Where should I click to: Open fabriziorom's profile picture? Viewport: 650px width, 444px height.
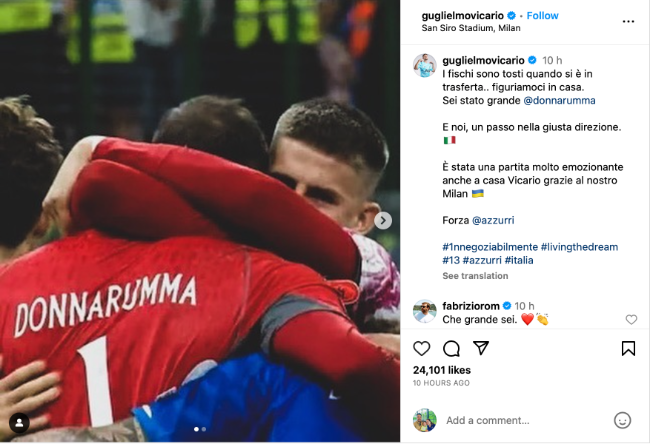(x=424, y=311)
